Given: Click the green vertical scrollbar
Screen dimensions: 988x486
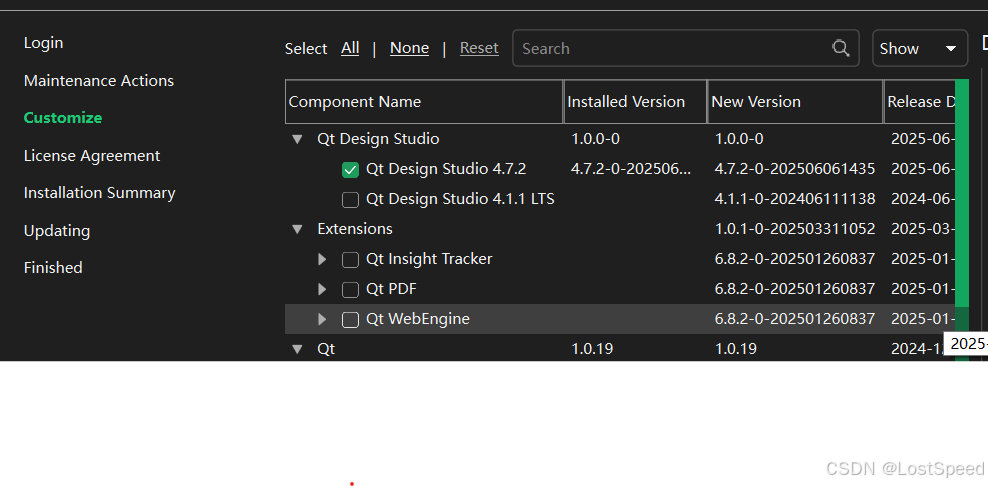Looking at the screenshot, I should [x=962, y=192].
